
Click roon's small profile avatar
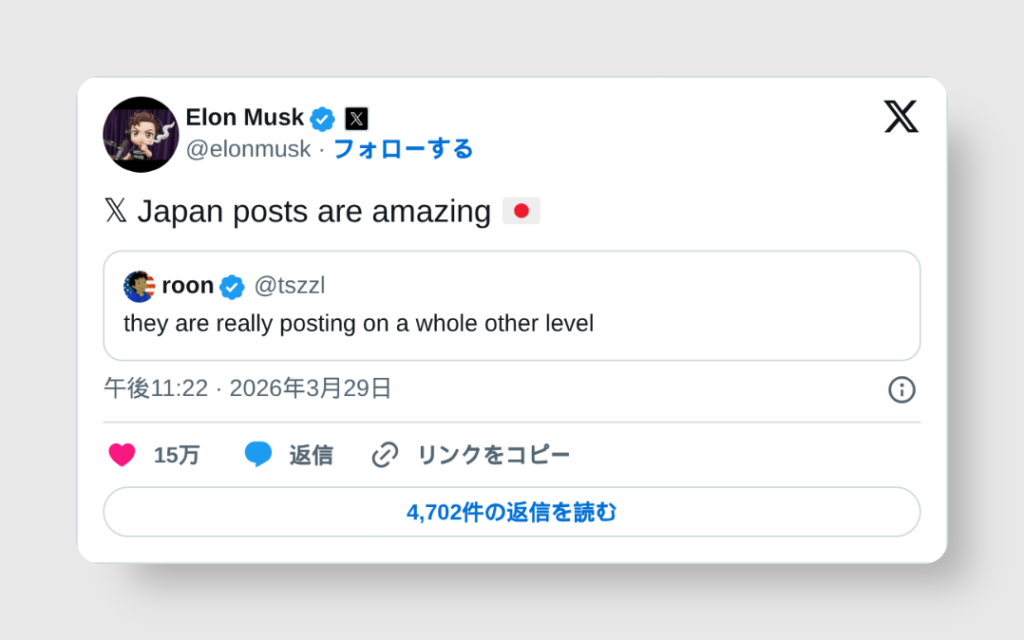coord(139,286)
